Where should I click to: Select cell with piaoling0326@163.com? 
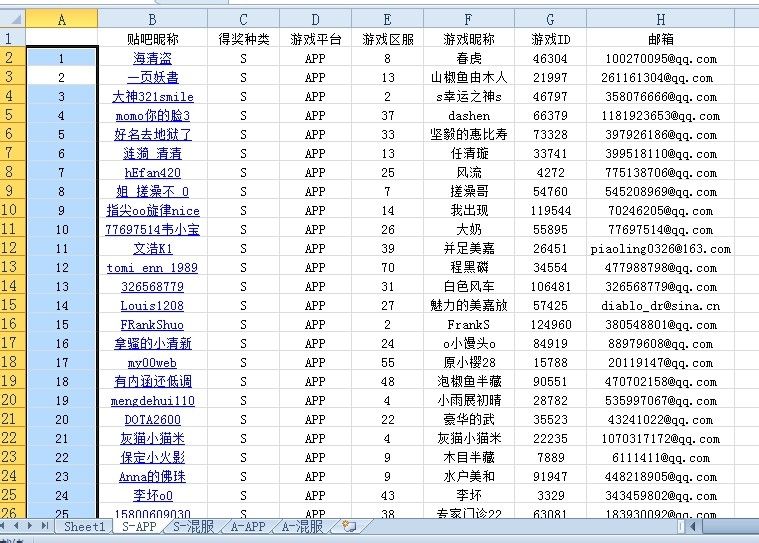click(x=661, y=248)
